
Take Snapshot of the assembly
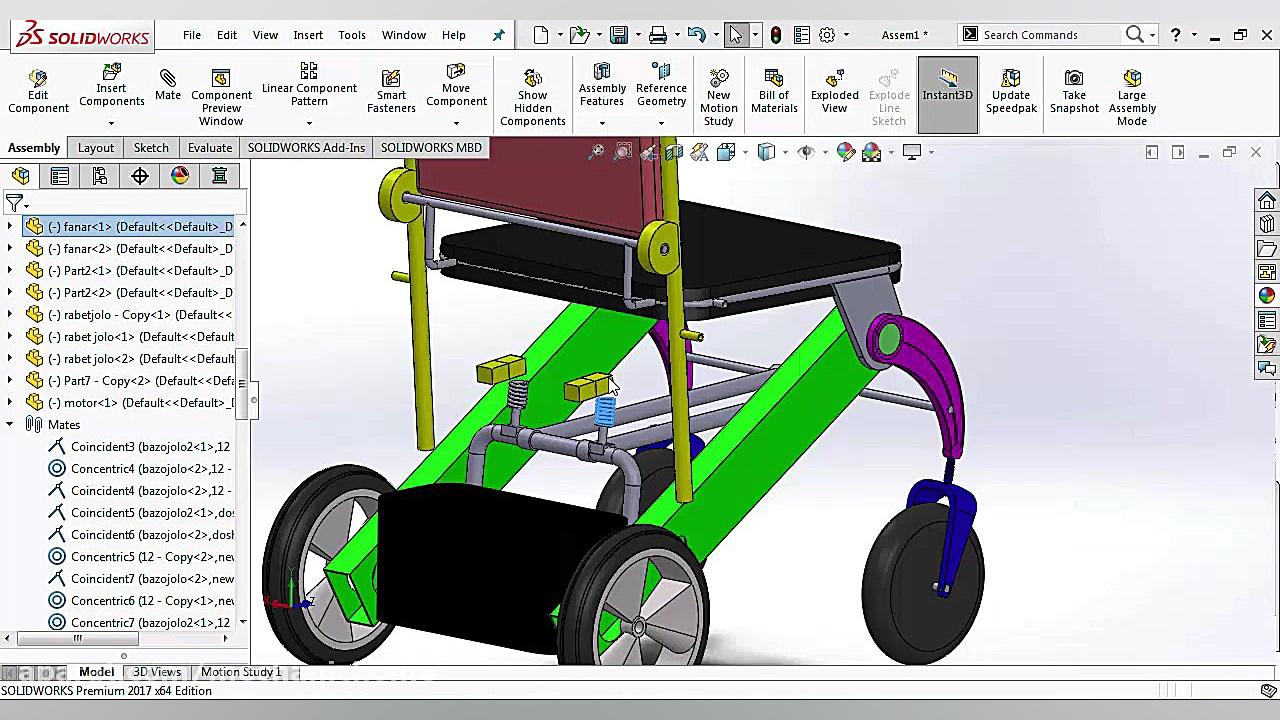point(1074,91)
